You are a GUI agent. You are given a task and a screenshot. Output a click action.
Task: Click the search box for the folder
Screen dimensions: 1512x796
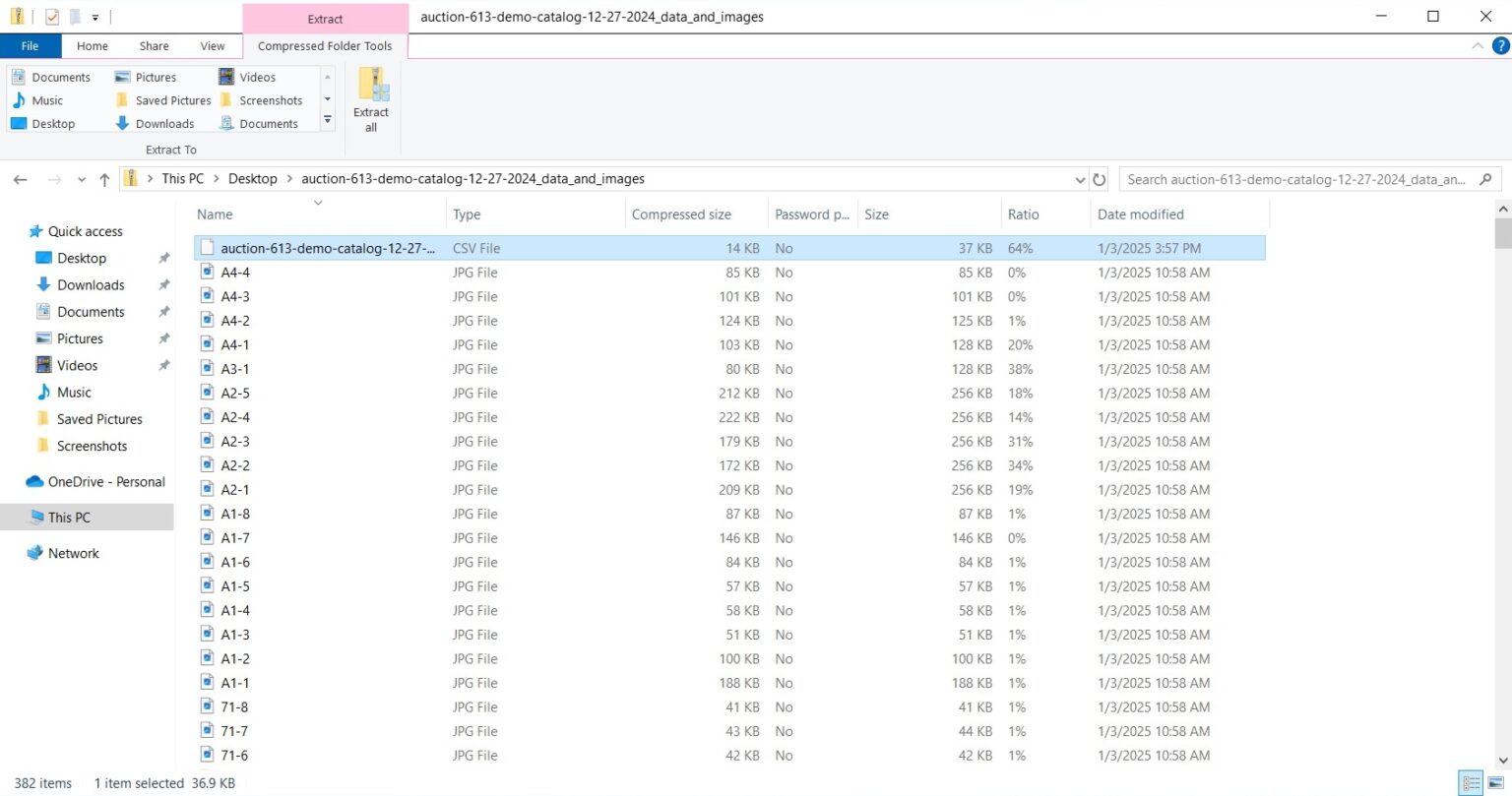click(x=1296, y=179)
